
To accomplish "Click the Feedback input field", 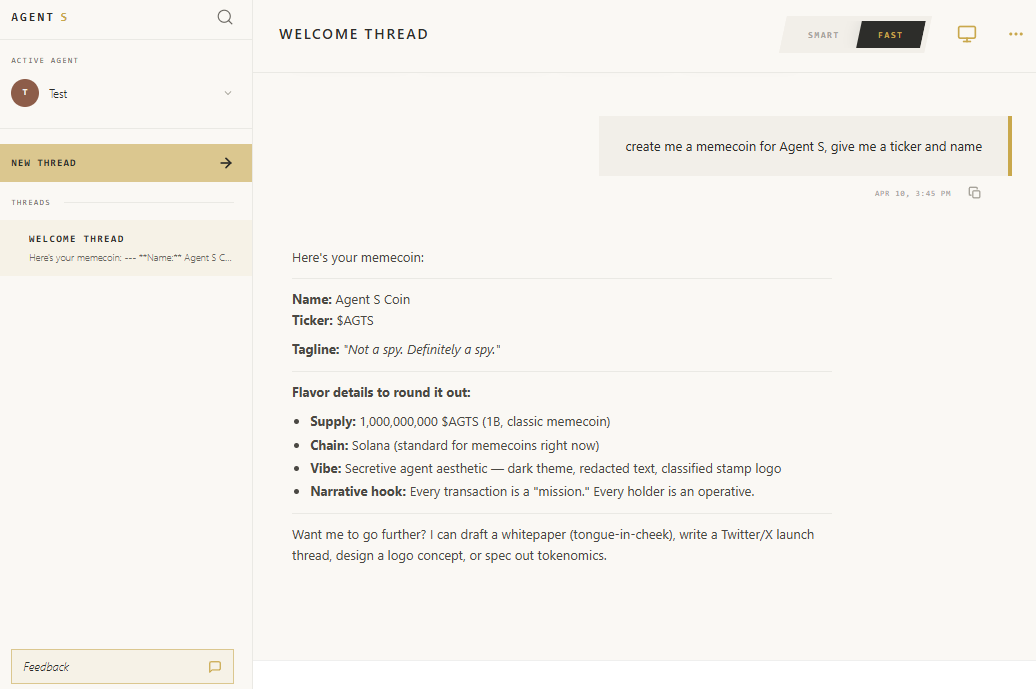I will 122,667.
